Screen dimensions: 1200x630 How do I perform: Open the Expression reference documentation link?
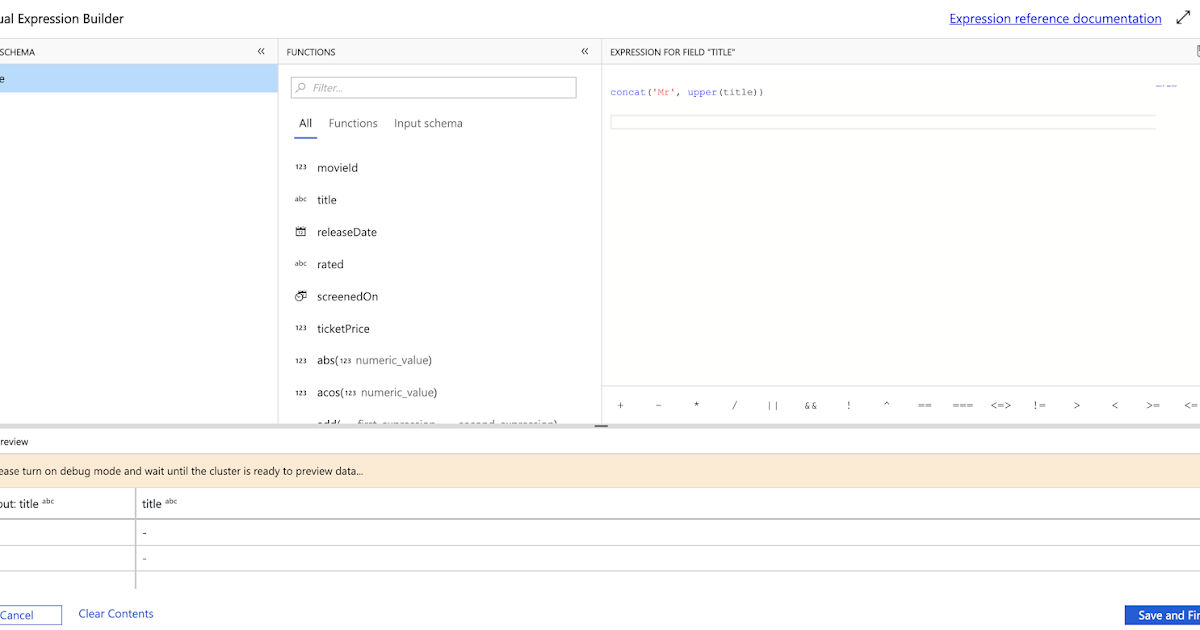click(x=1055, y=18)
